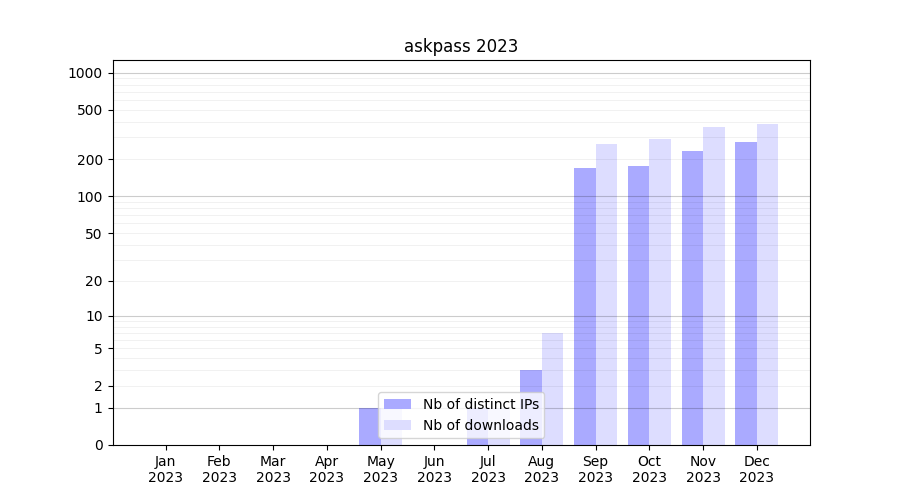Click the Oct 2023 downloads bar
The height and width of the screenshot is (500, 900).
click(660, 292)
